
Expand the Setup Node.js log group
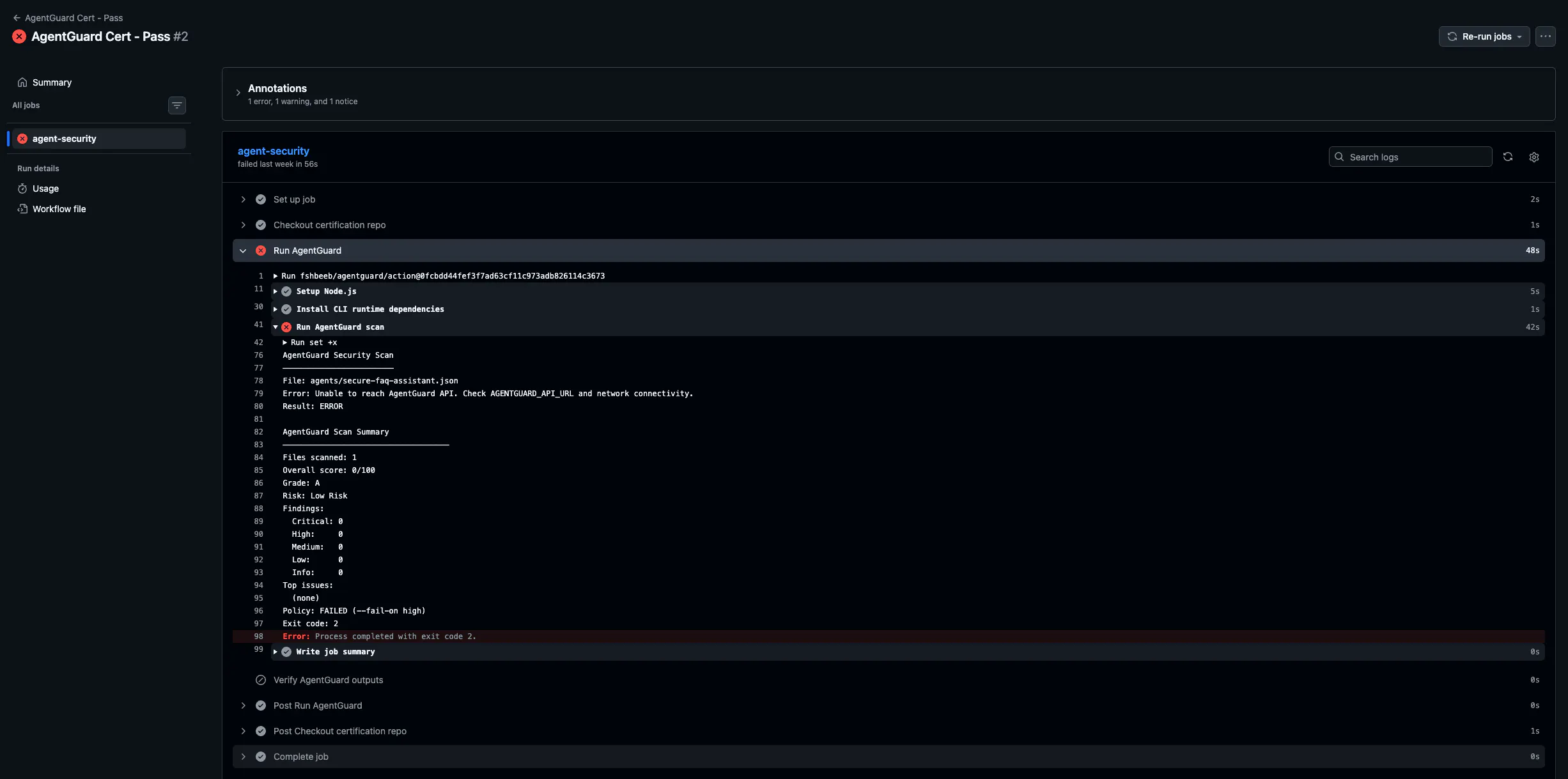[x=276, y=291]
